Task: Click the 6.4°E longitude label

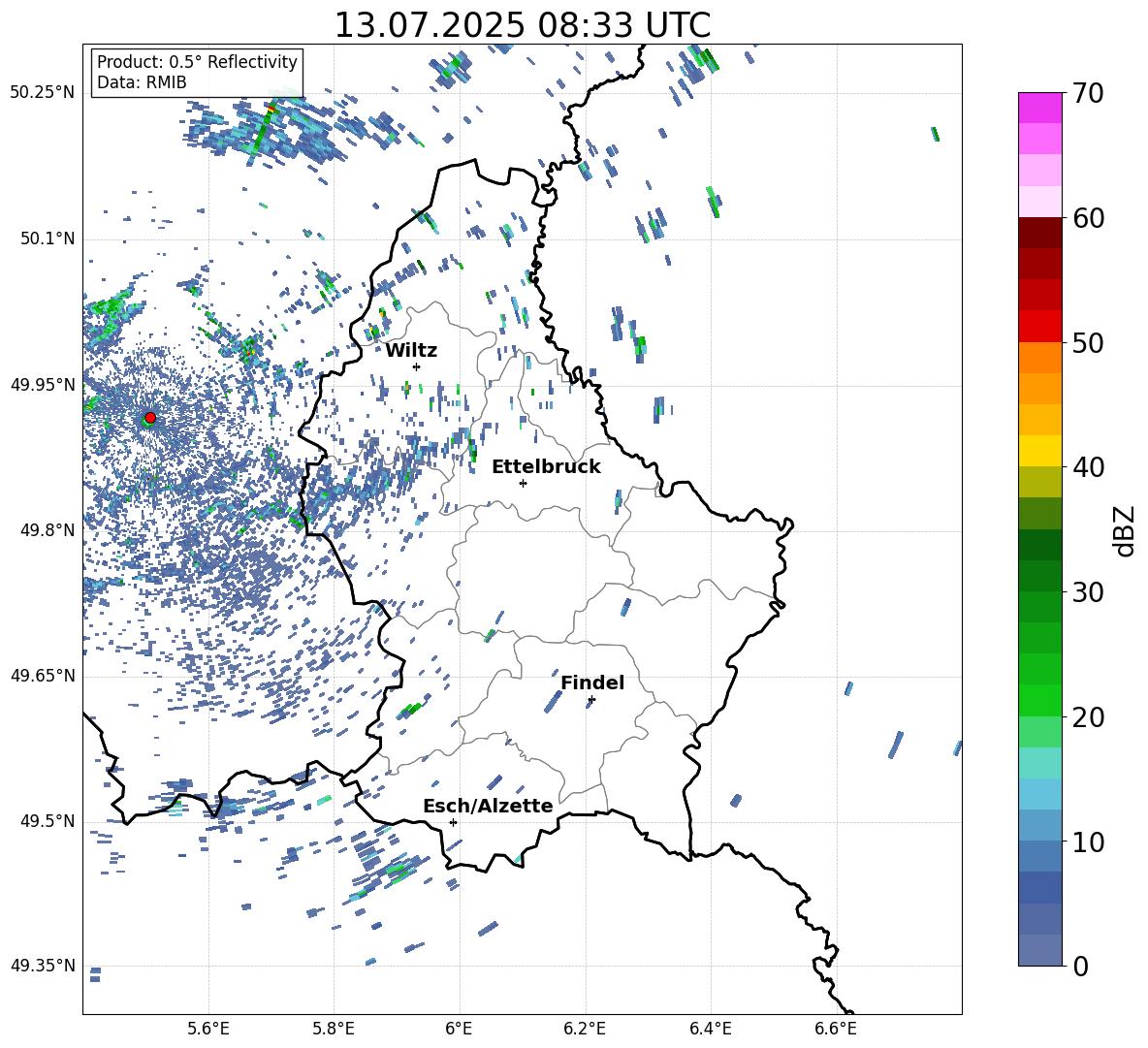Action: point(710,1029)
